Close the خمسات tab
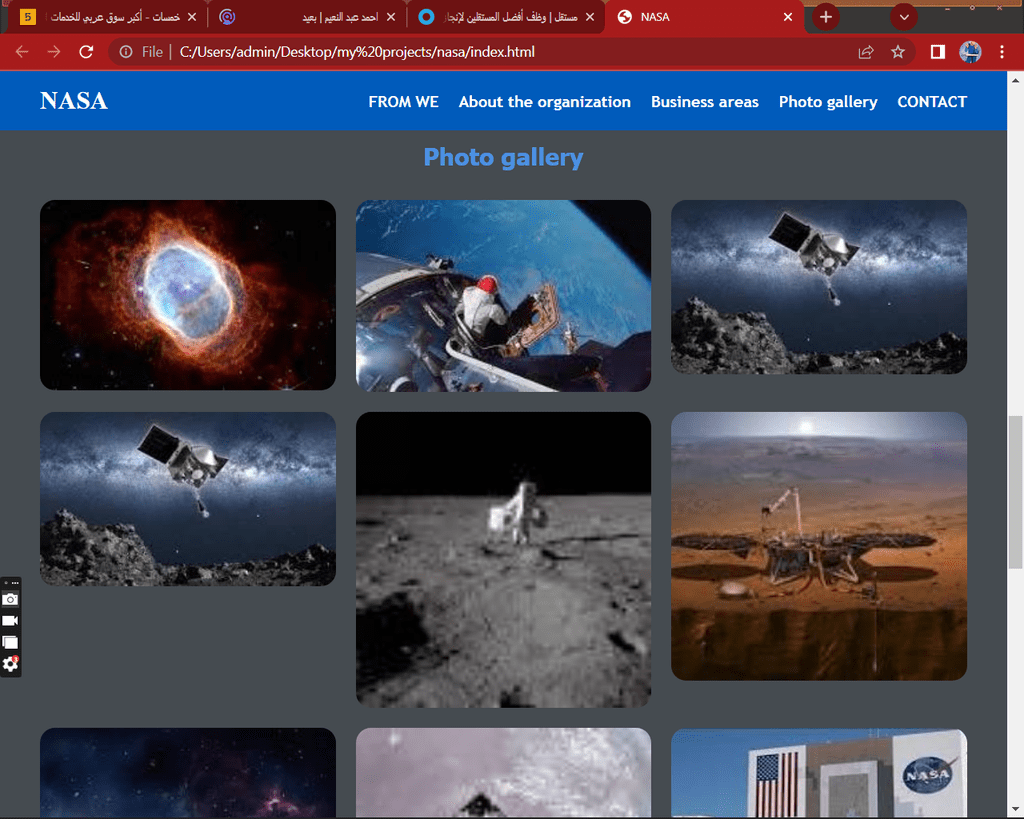This screenshot has width=1024, height=819. [192, 17]
